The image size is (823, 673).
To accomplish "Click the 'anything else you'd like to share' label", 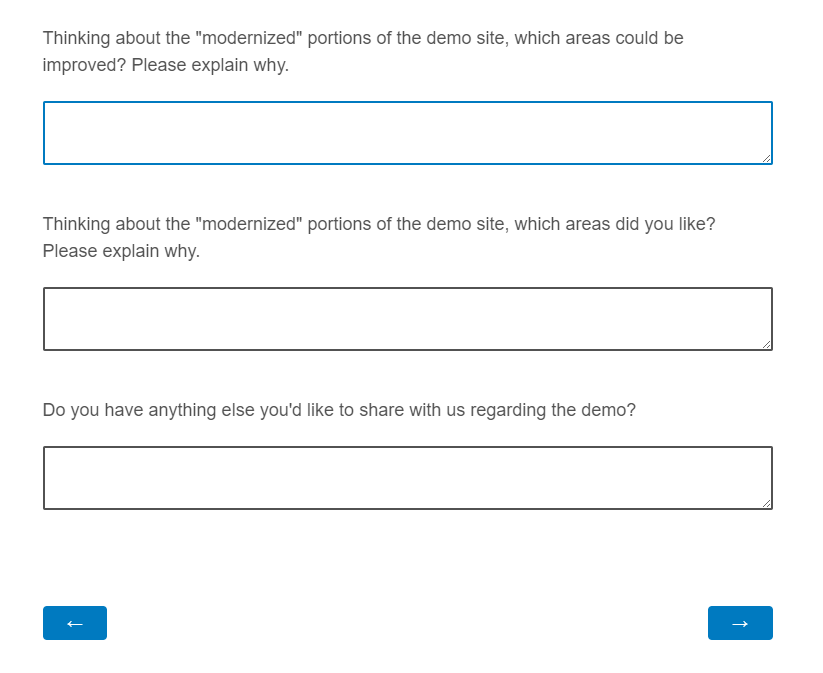I will pos(339,410).
